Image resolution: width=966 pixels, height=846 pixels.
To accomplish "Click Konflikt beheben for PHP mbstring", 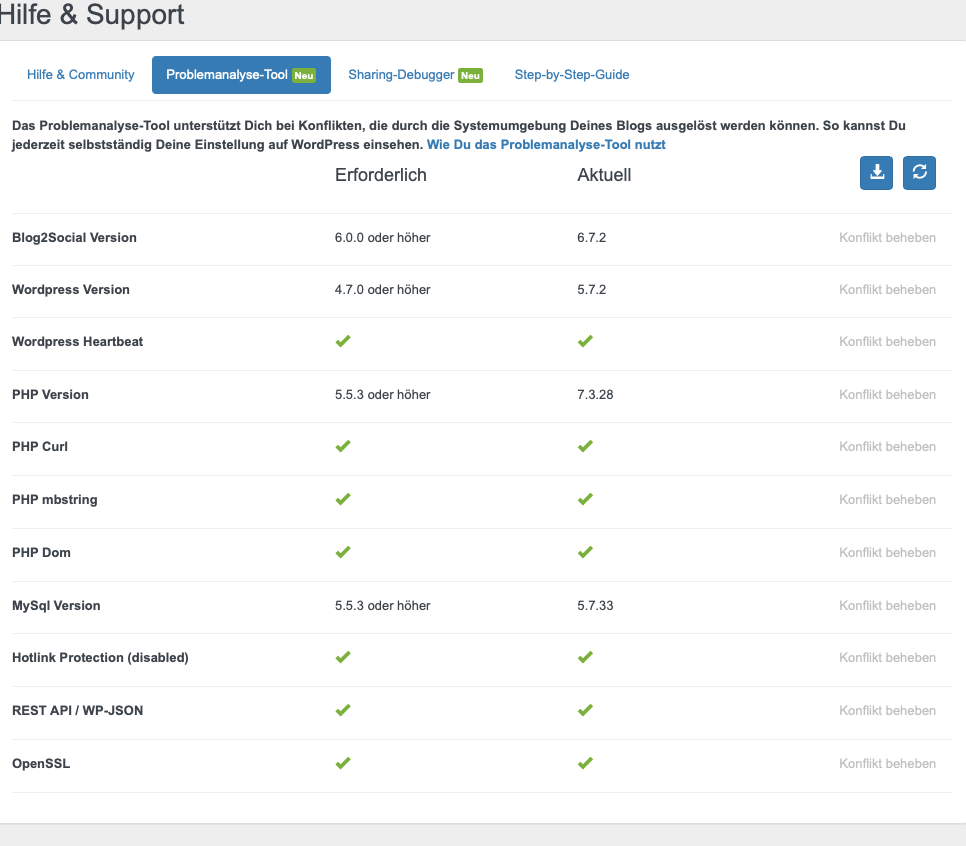I will pyautogui.click(x=887, y=500).
